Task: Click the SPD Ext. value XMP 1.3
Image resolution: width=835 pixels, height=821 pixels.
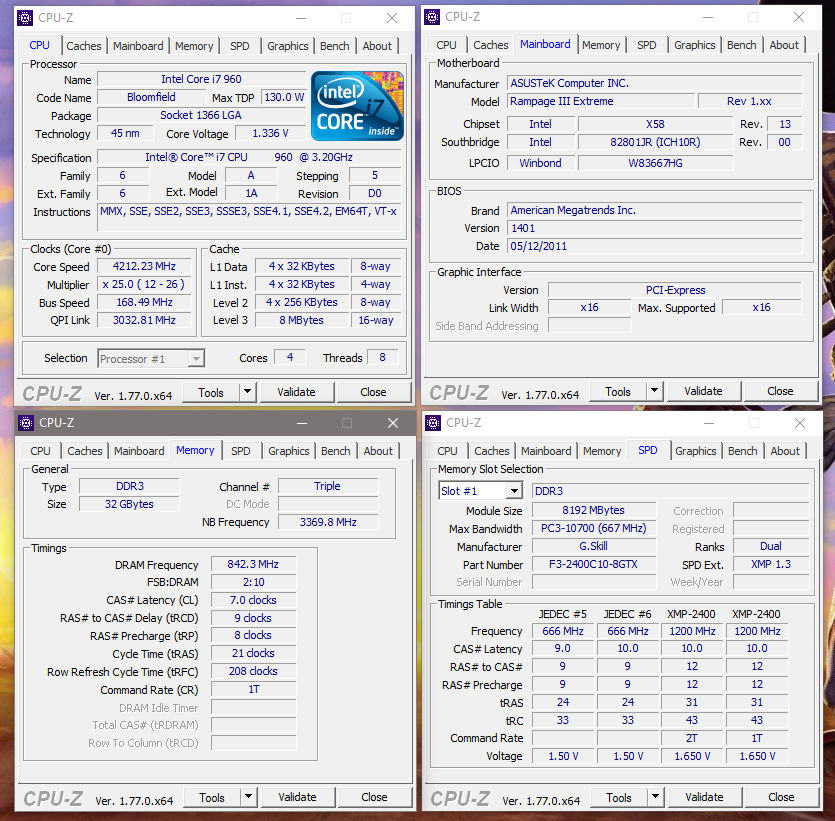Action: click(x=771, y=564)
